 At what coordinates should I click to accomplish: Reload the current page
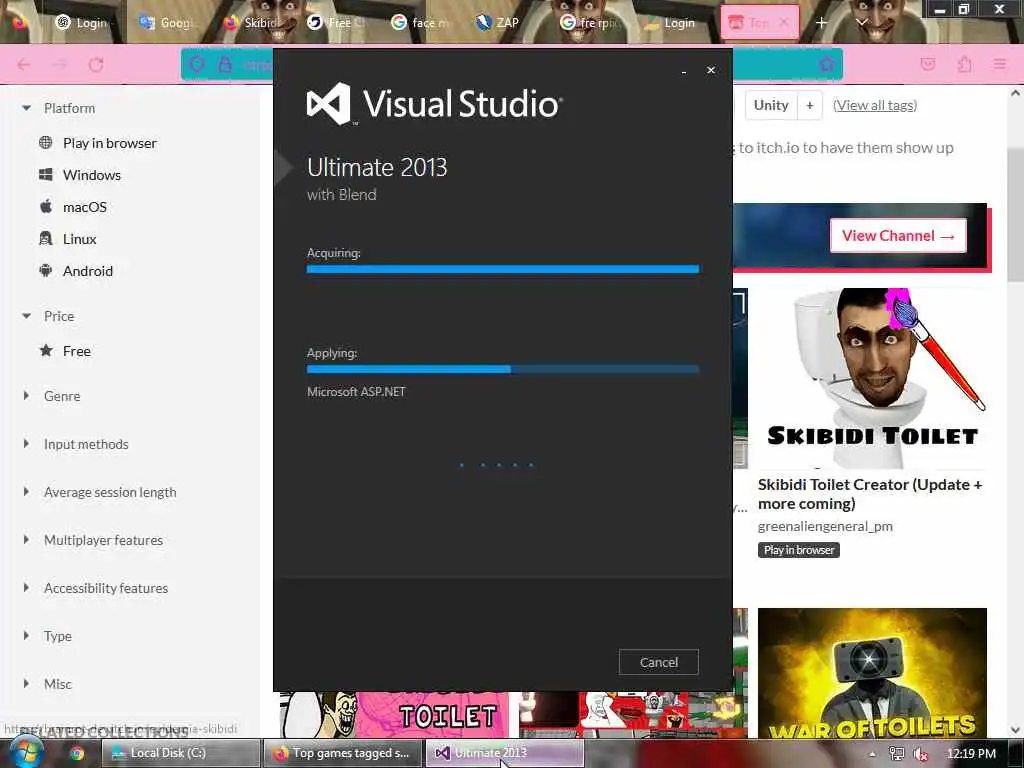[96, 64]
